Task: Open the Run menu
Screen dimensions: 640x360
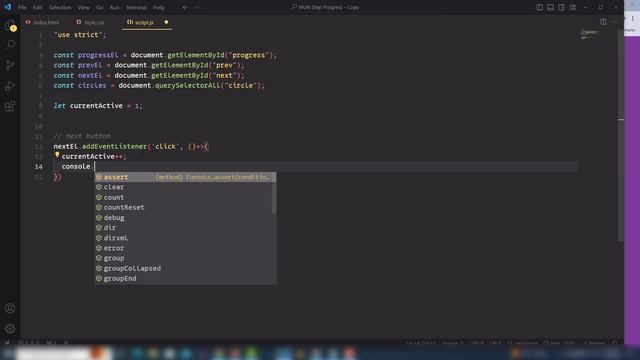Action: [115, 7]
